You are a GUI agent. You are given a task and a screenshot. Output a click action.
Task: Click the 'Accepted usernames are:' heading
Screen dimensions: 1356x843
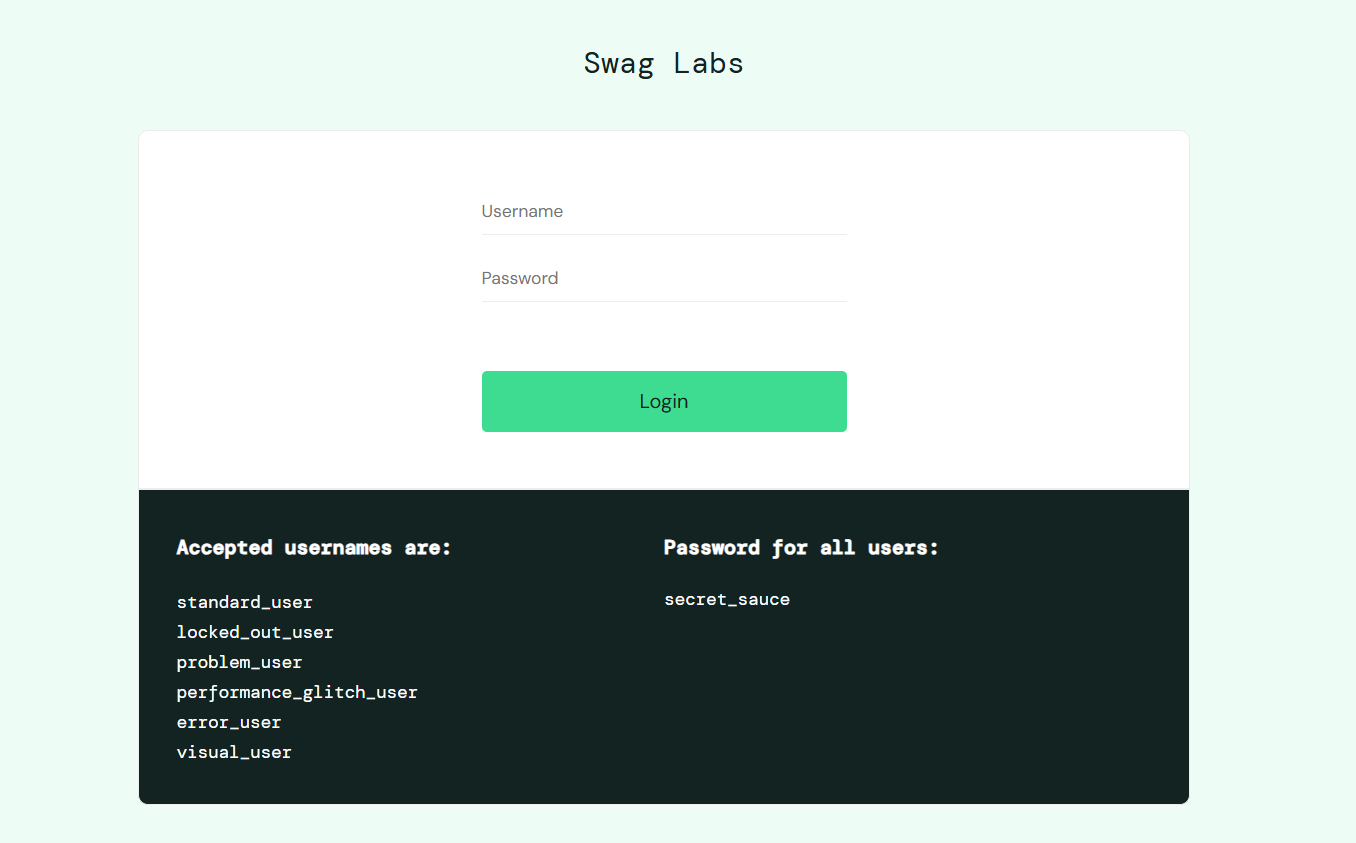(x=314, y=548)
